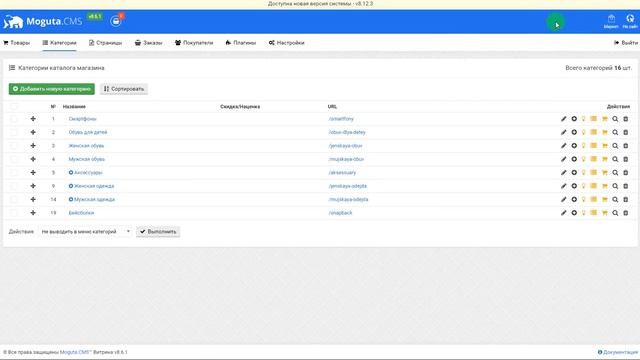Delete Женская обувь with trash icon
The height and width of the screenshot is (360, 640).
point(625,146)
